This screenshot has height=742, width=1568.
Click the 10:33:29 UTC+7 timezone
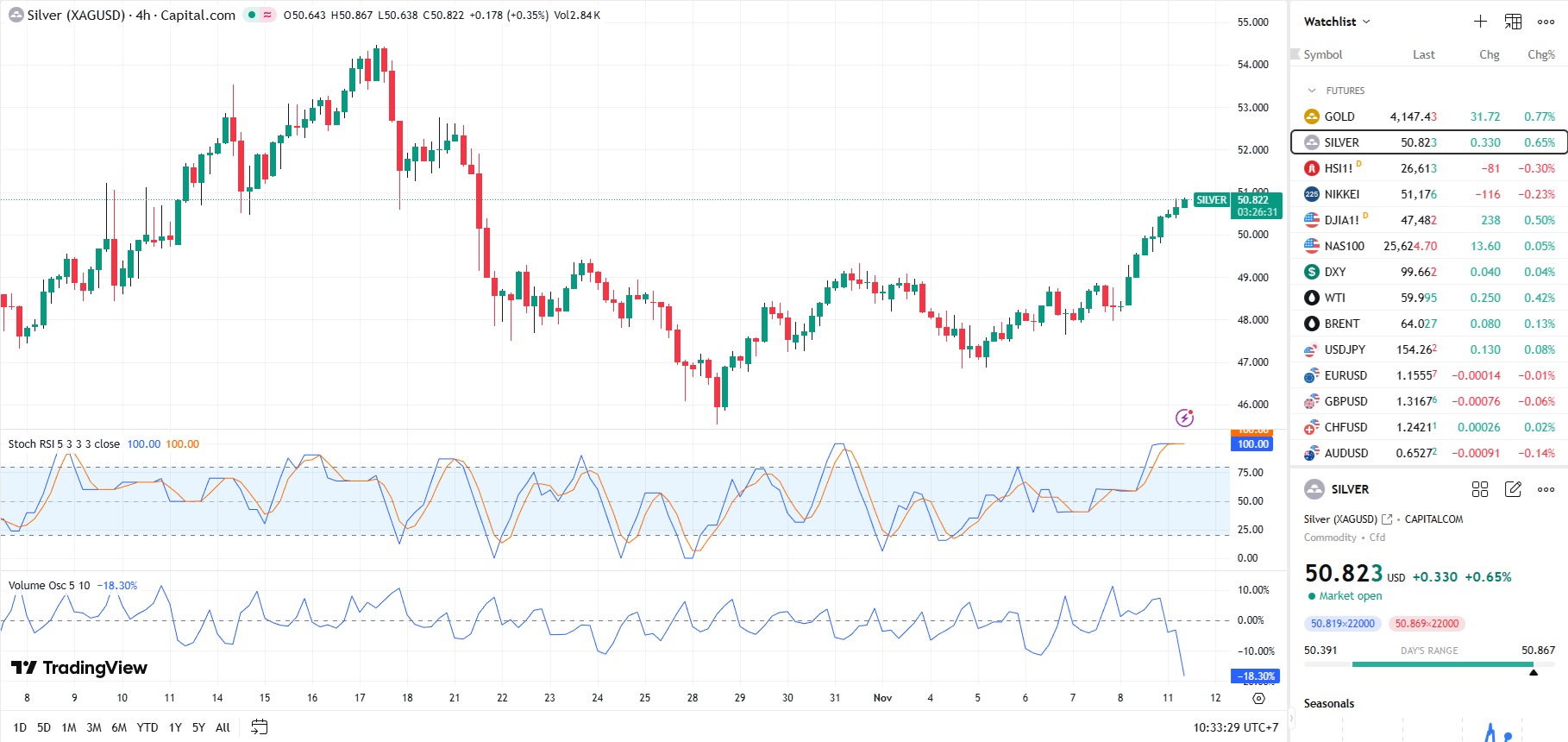pyautogui.click(x=1235, y=727)
